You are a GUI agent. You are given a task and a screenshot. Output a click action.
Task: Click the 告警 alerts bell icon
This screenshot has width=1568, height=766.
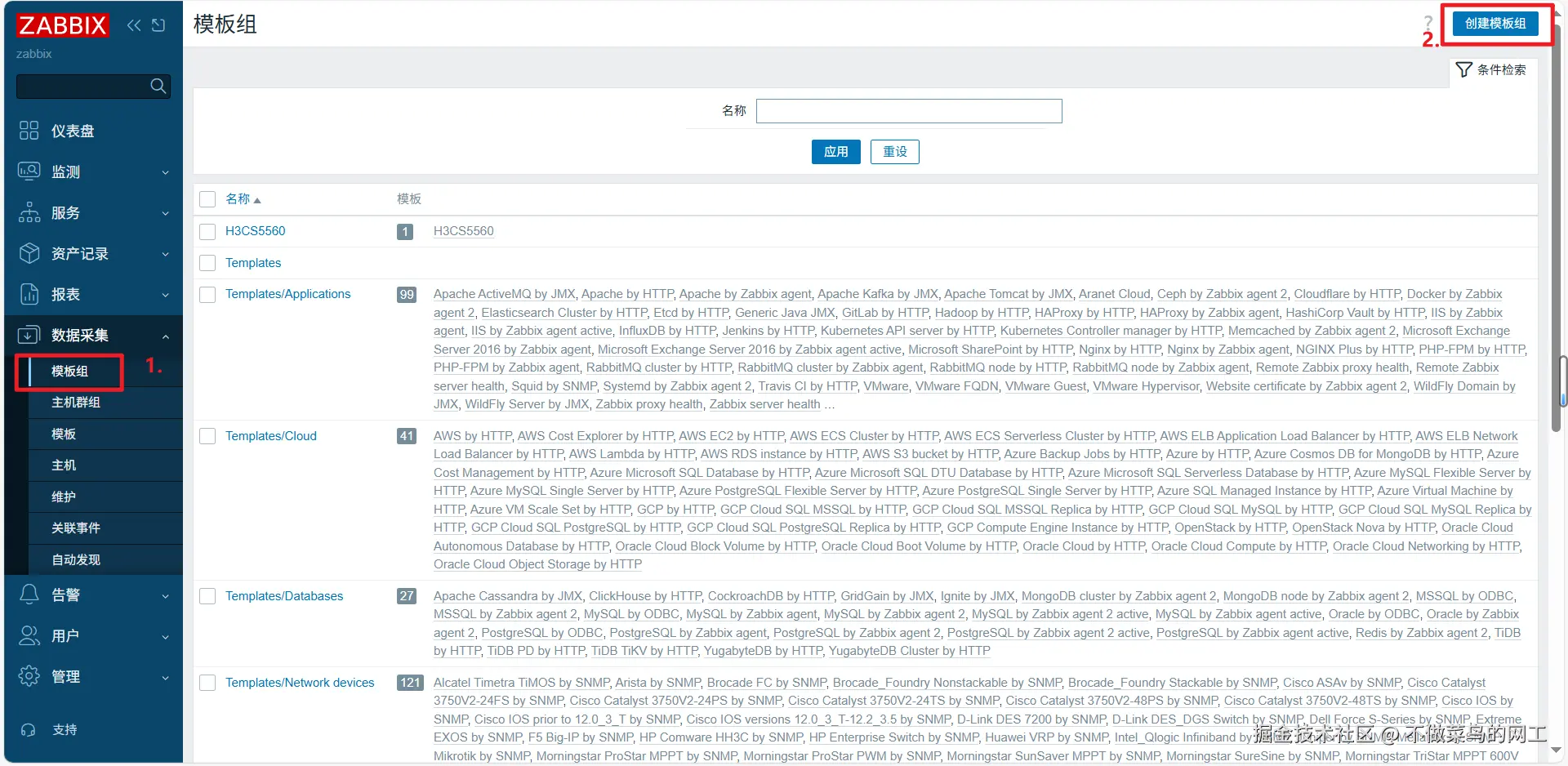point(29,595)
